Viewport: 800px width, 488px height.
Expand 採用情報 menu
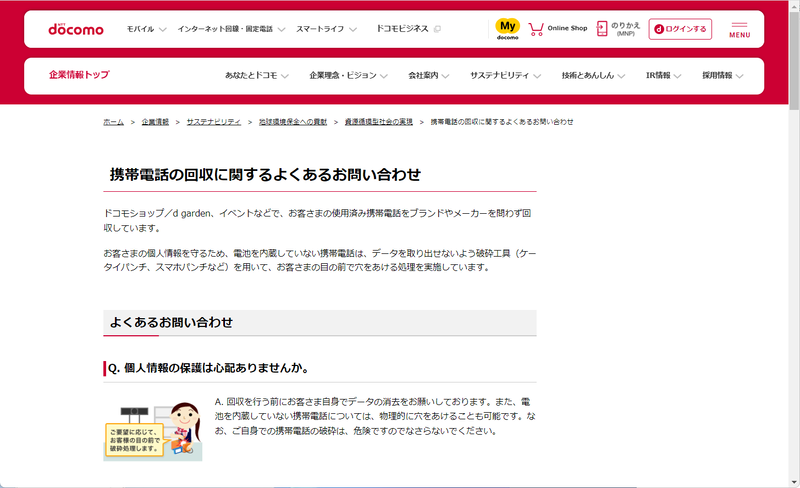click(x=722, y=76)
